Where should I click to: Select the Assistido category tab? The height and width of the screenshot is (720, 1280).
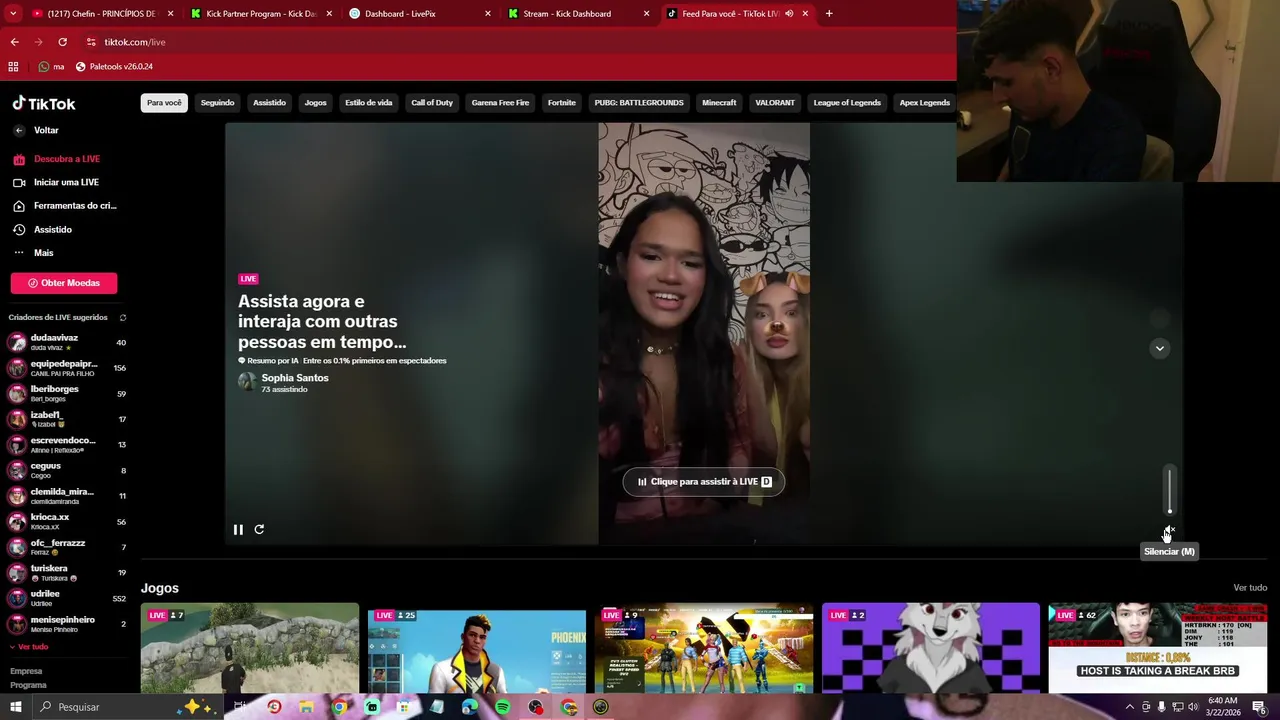269,103
